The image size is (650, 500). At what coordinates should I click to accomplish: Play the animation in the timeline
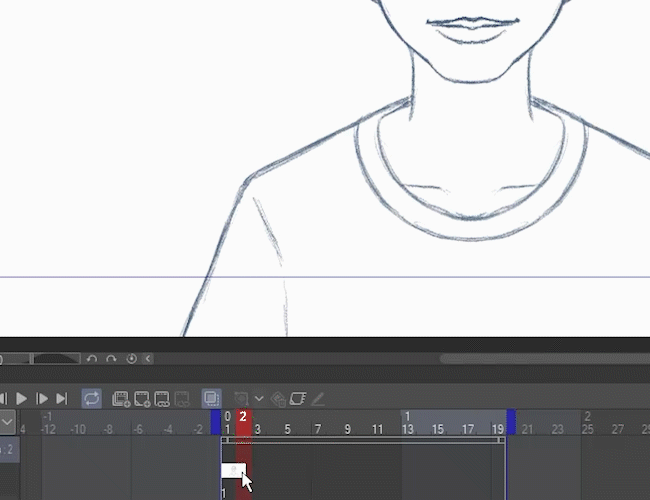(21, 399)
